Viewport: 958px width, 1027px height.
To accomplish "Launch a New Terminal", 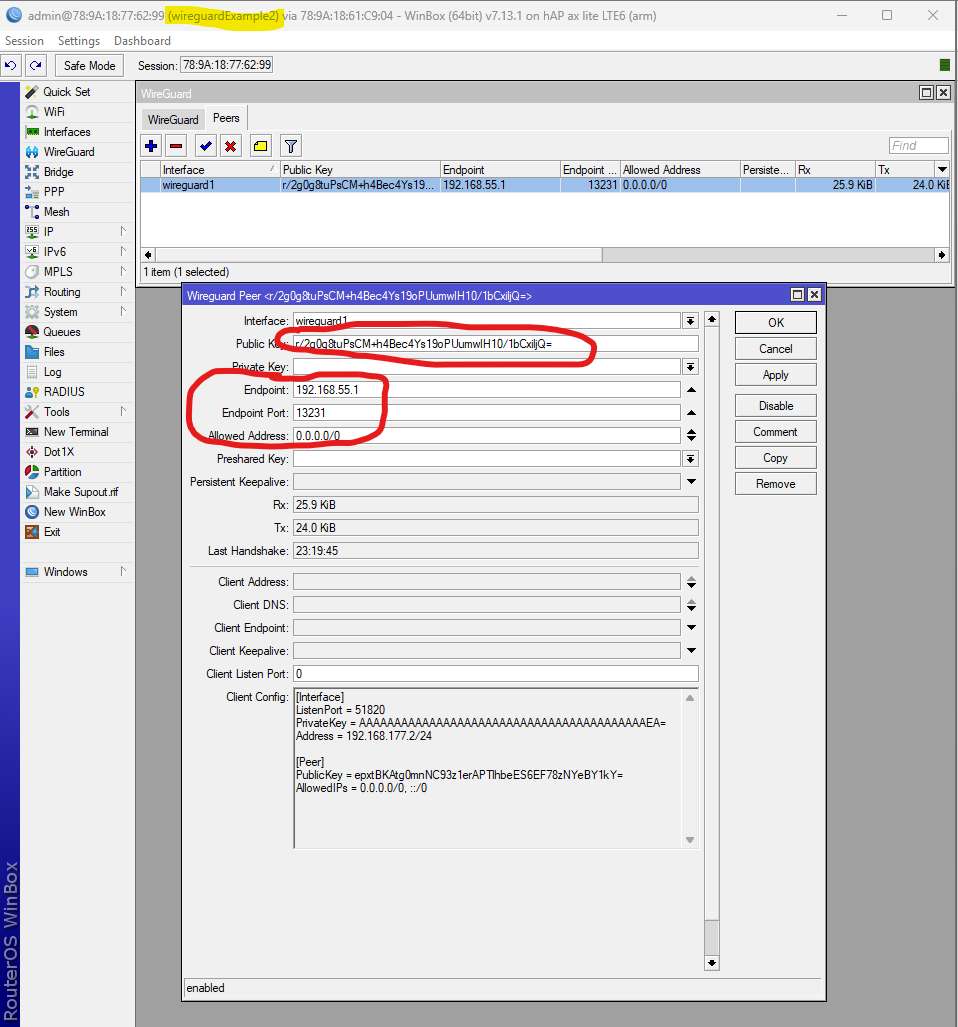I will pyautogui.click(x=75, y=432).
